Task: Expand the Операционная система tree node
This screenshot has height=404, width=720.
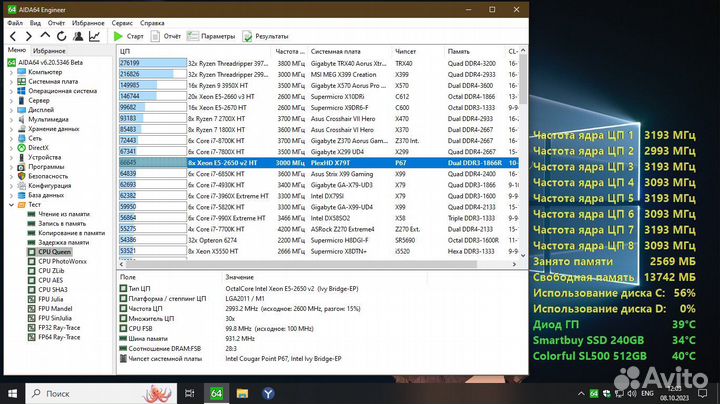Action: pyautogui.click(x=11, y=91)
